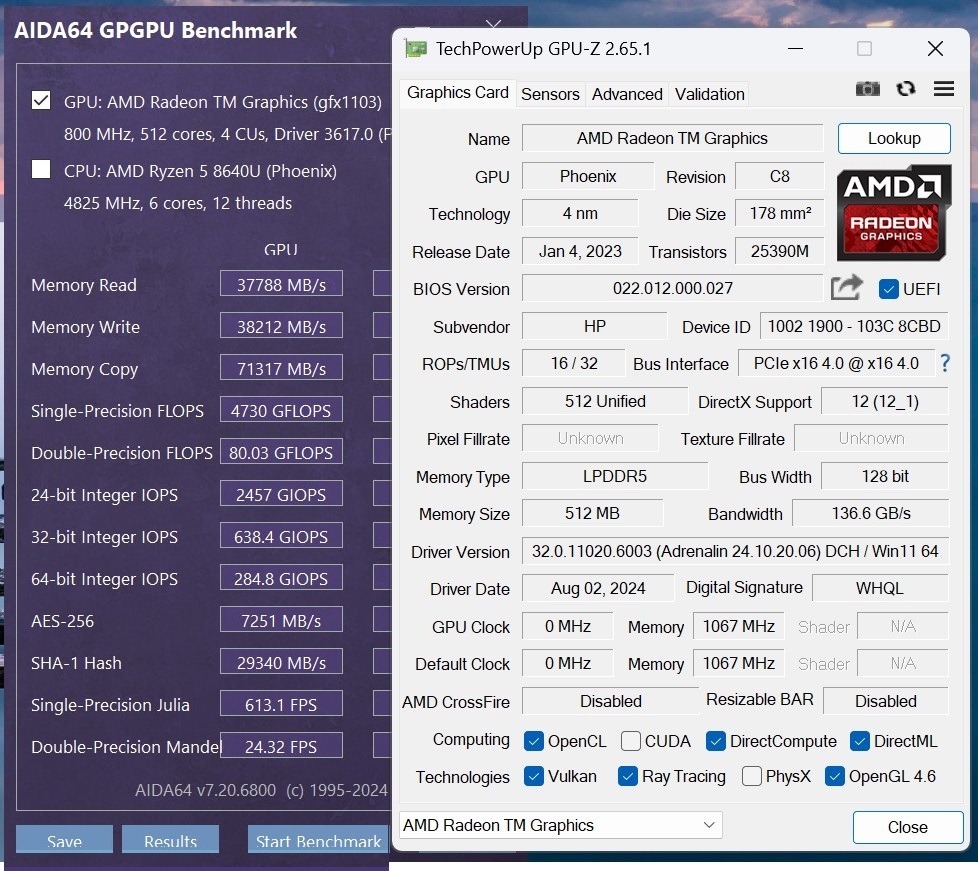Click the GPU-Z title bar app icon

(x=416, y=49)
